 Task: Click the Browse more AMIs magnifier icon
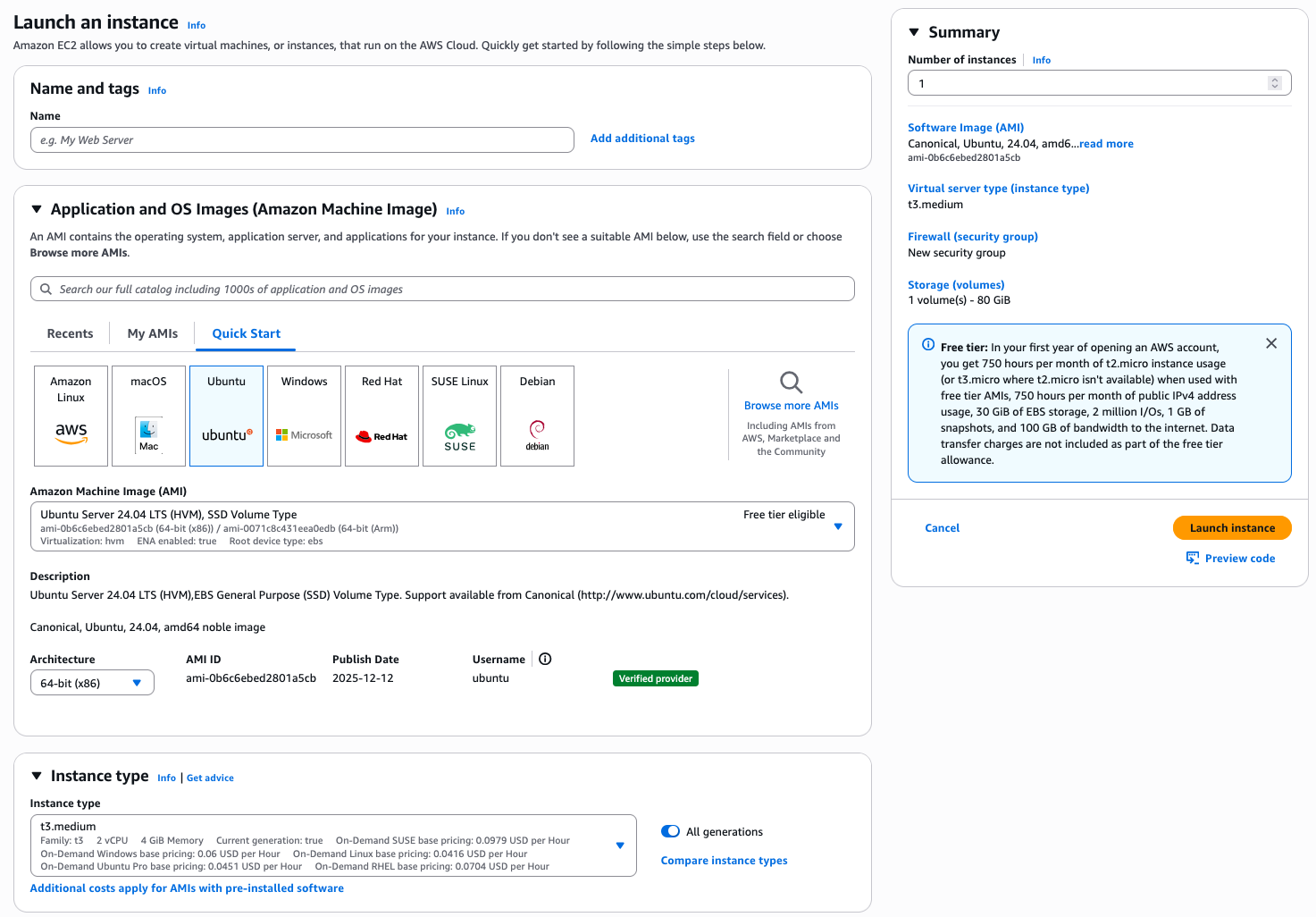click(791, 383)
